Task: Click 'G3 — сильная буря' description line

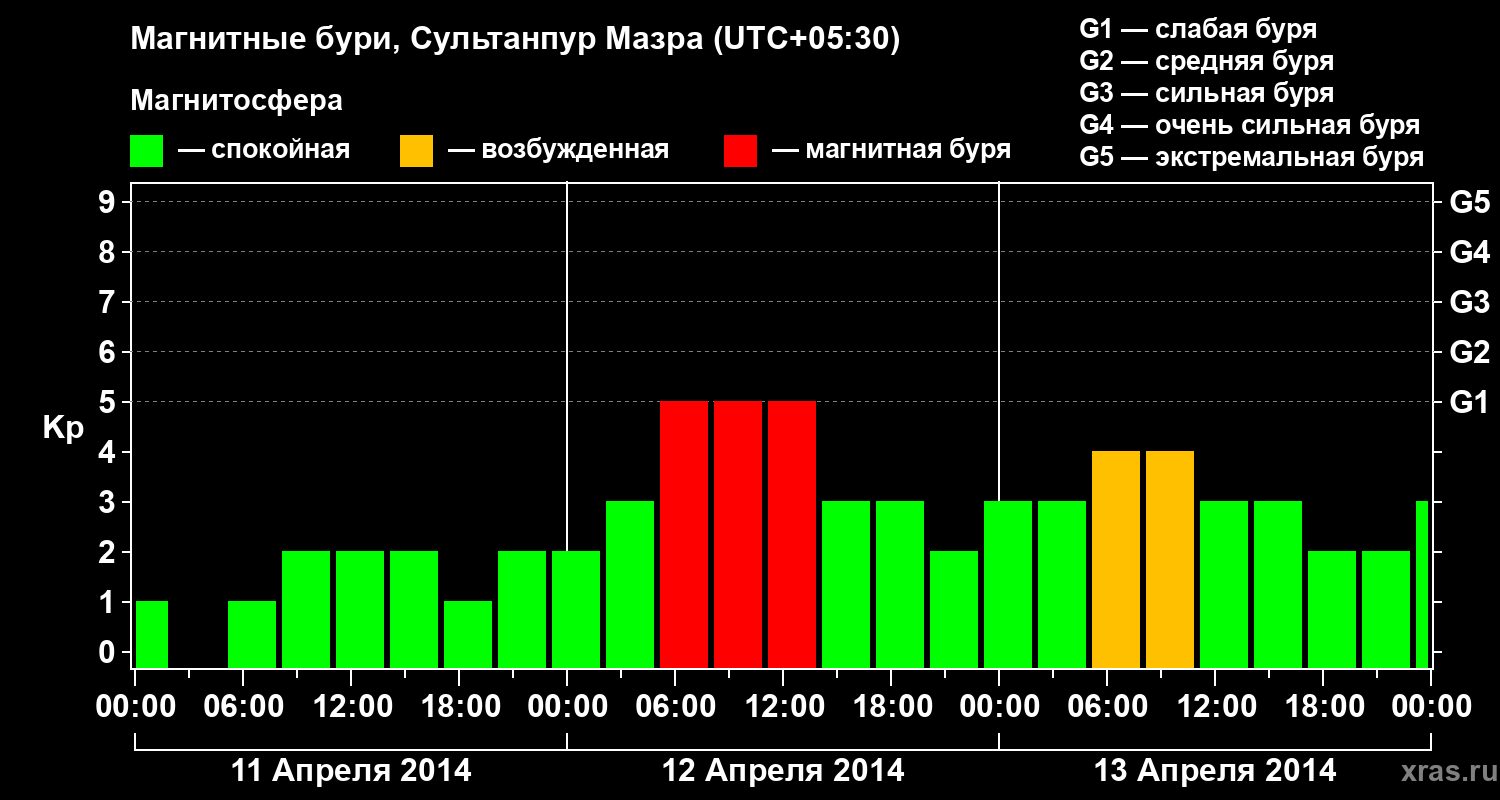Action: pyautogui.click(x=1207, y=93)
